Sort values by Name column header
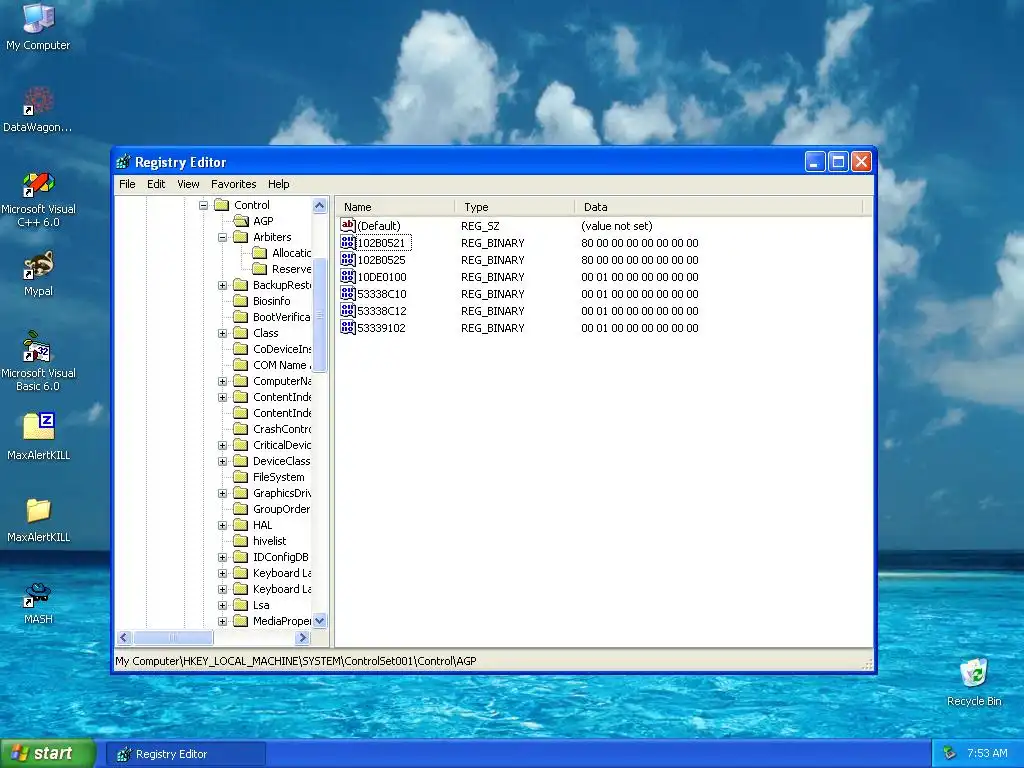The height and width of the screenshot is (768, 1024). [395, 207]
